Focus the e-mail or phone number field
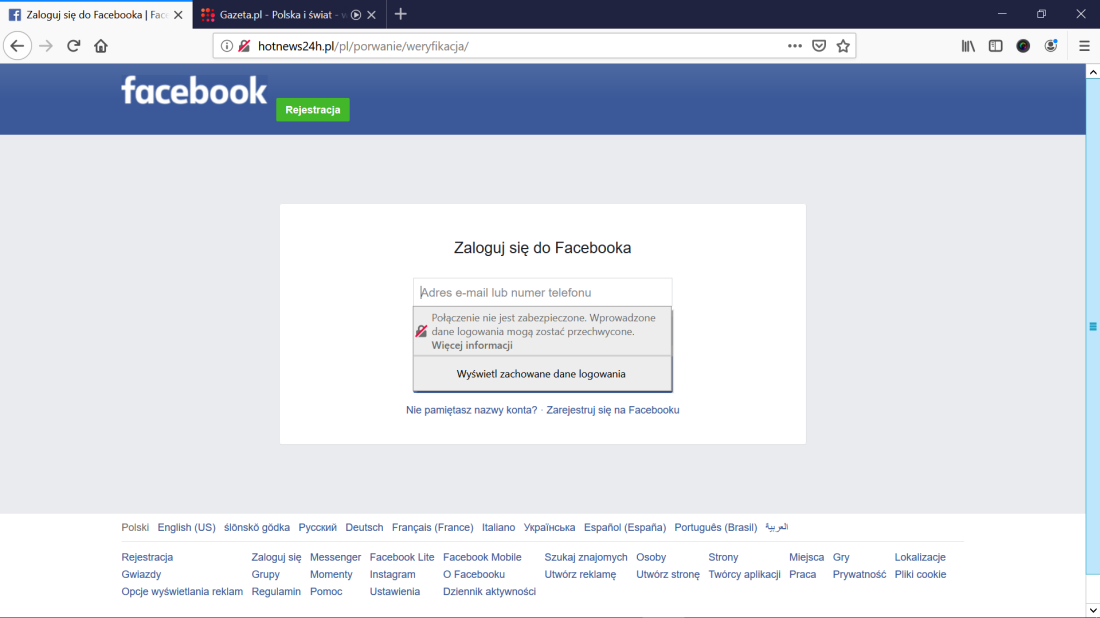 pos(542,293)
